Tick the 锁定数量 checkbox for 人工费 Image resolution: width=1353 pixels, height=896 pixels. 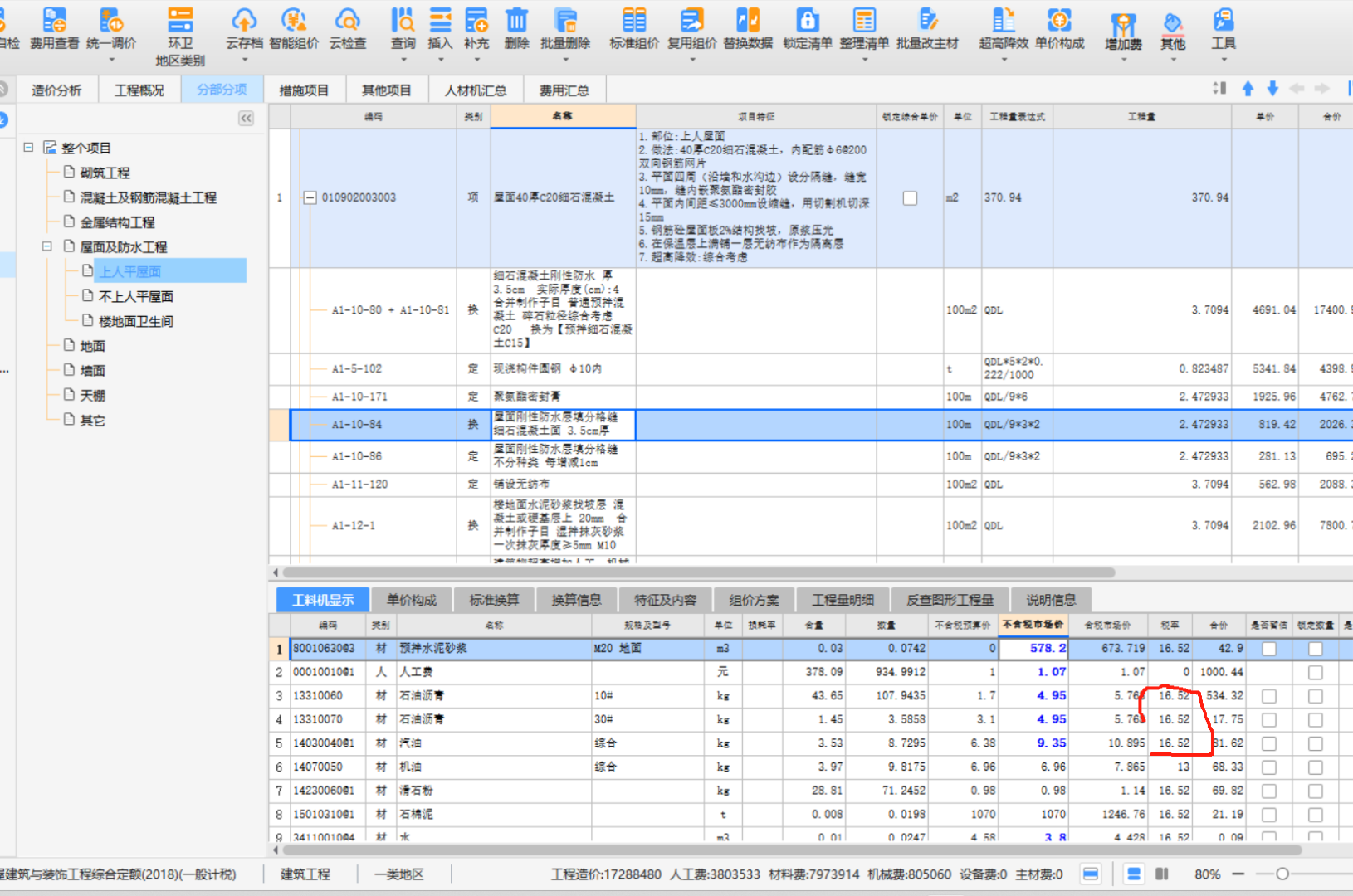pyautogui.click(x=1316, y=672)
